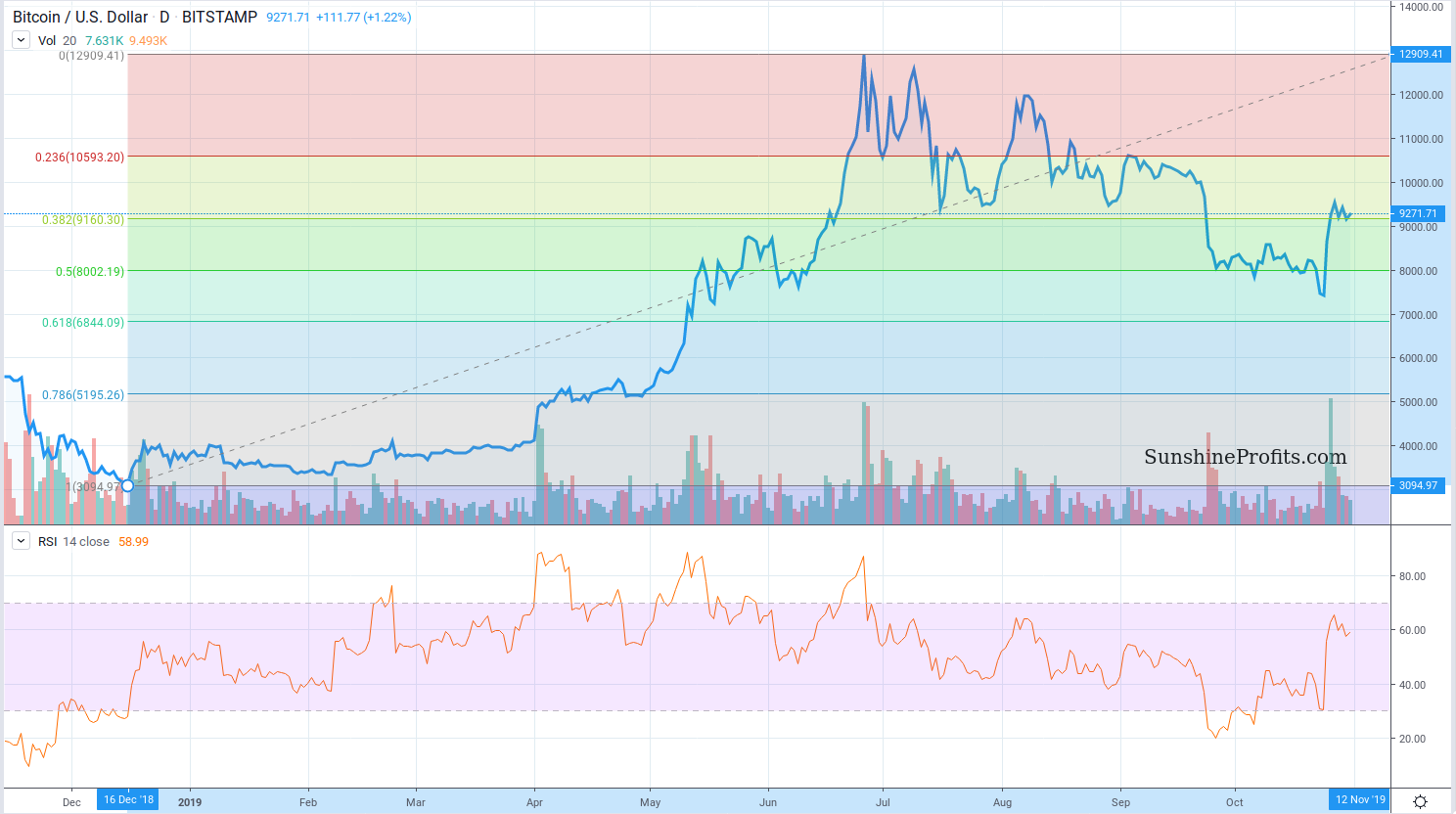Click the 80.00 RSI scale label
Viewport: 1456px width, 814px height.
(x=1412, y=576)
